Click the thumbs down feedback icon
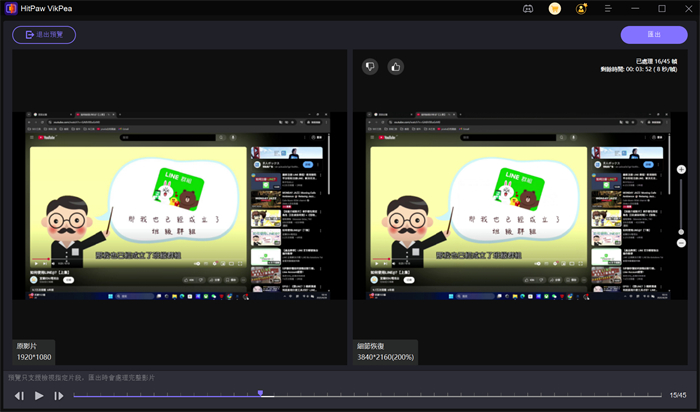This screenshot has height=412, width=700. pyautogui.click(x=370, y=67)
